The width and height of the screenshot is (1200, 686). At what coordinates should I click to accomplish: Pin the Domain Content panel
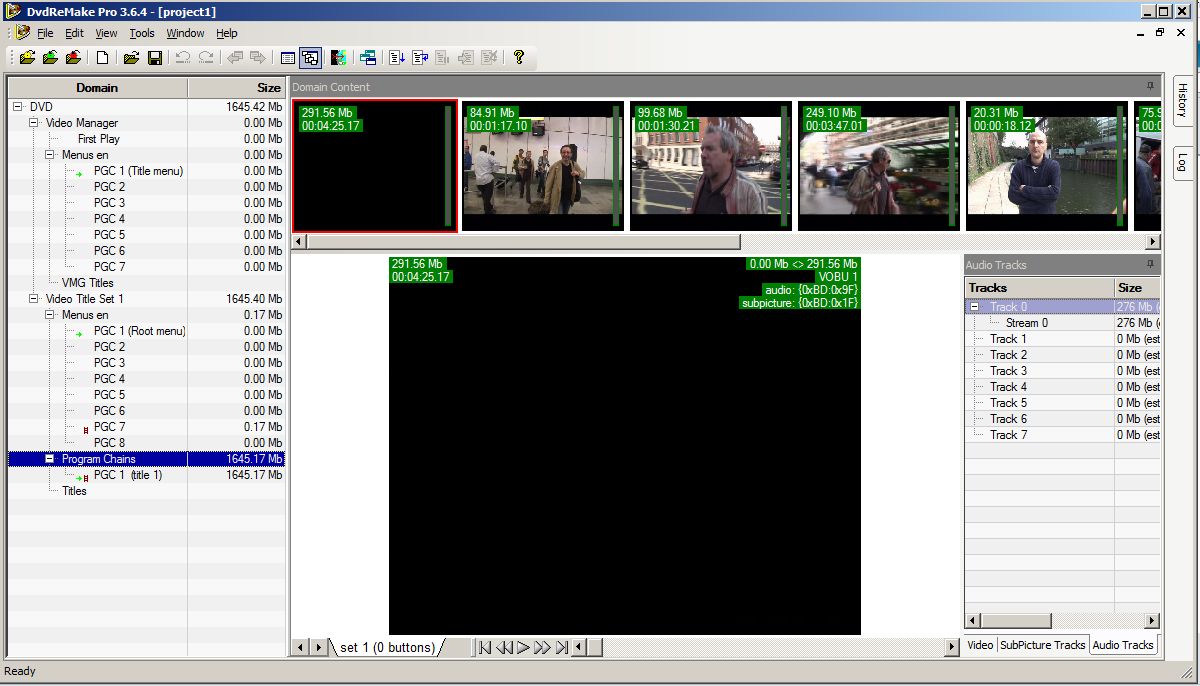tap(1150, 87)
